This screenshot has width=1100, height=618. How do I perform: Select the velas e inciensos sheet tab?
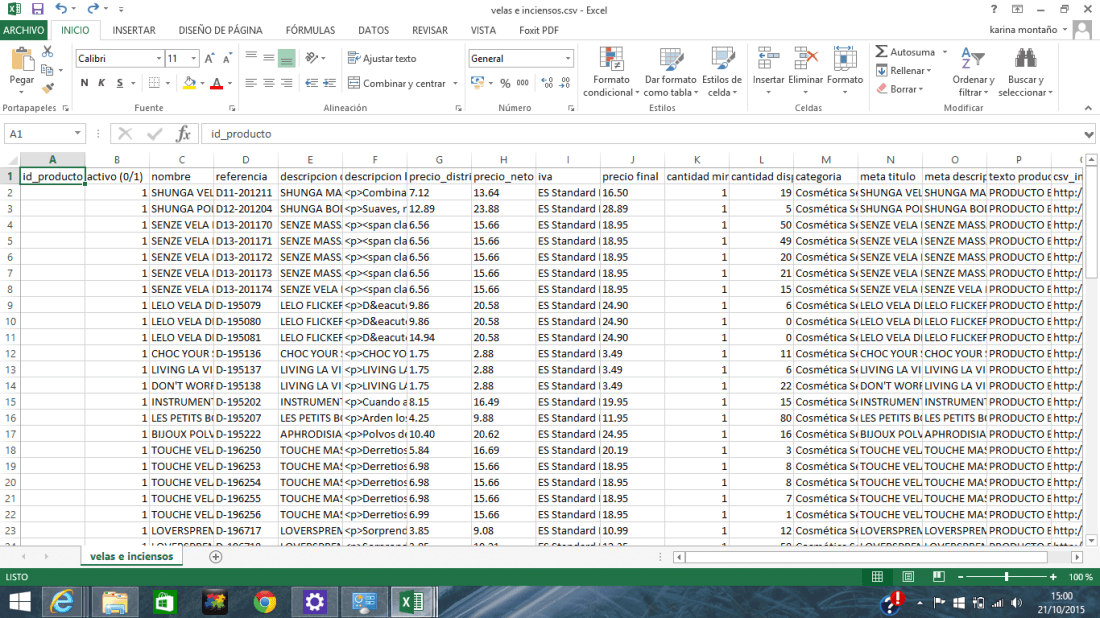131,556
